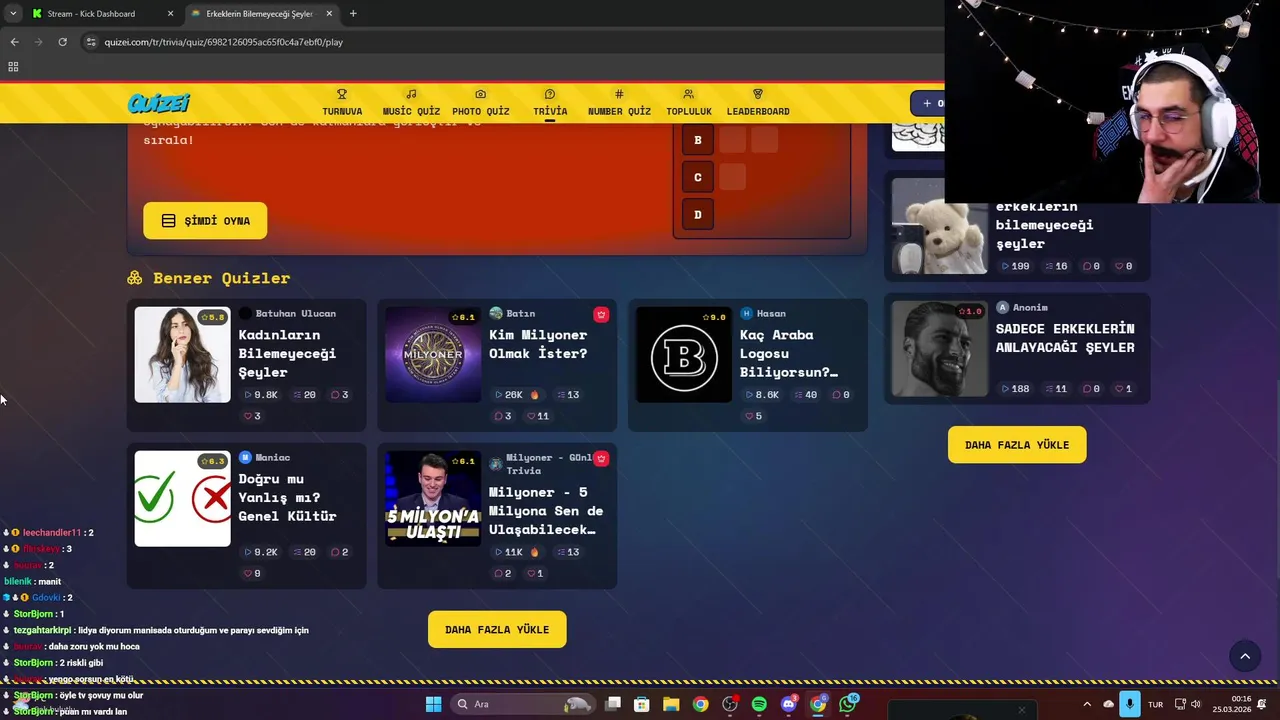Screen dimensions: 1280x720
Task: Click heart icon on Kaç Araba Logosu card
Action: pos(749,416)
